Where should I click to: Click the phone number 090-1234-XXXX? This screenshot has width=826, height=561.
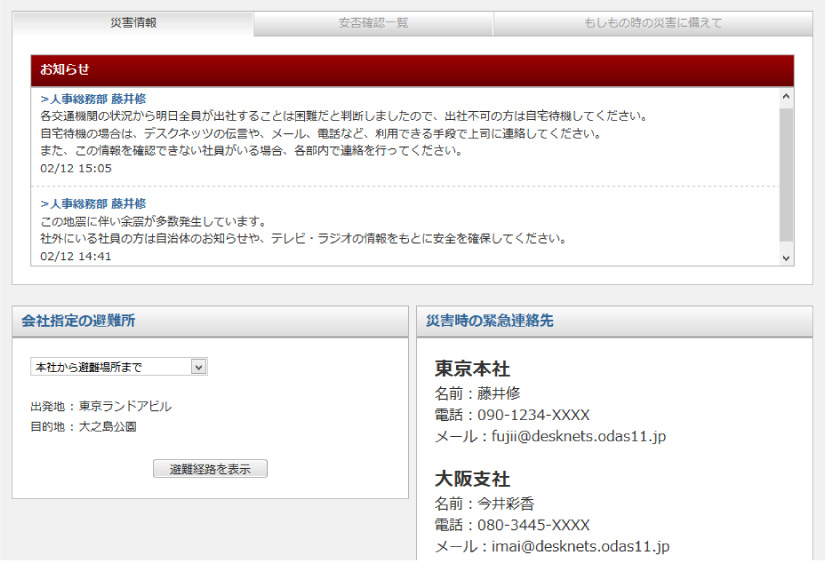(533, 415)
